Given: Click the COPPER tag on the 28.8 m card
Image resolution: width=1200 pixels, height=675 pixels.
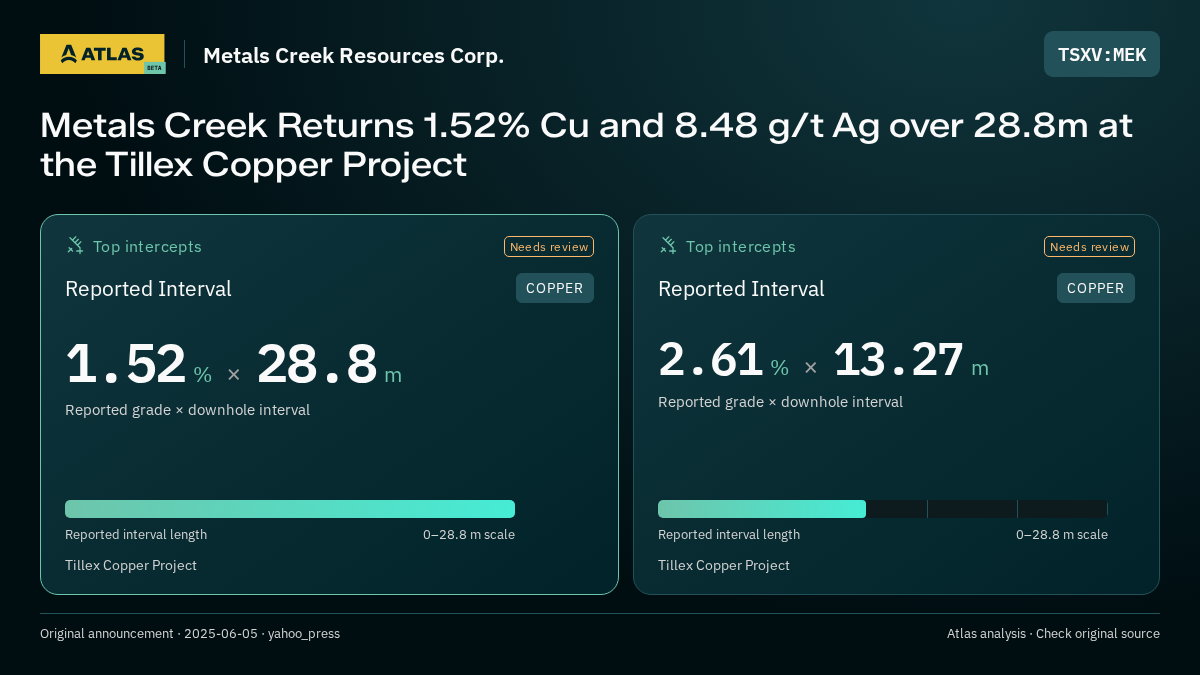Looking at the screenshot, I should (555, 288).
